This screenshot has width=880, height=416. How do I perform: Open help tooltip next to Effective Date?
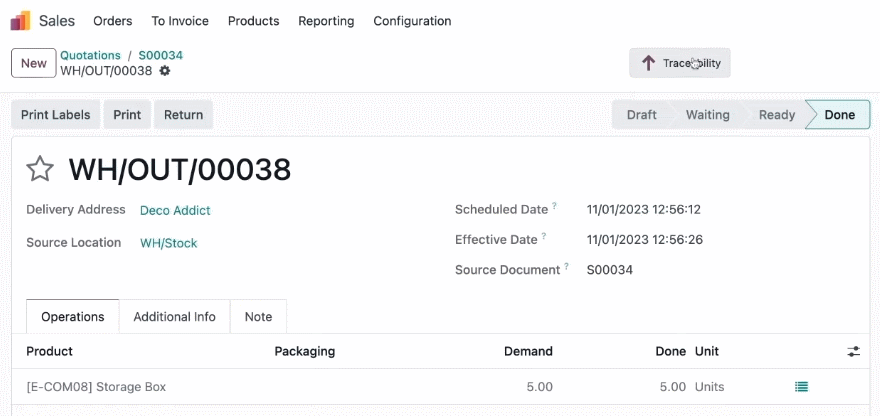pyautogui.click(x=544, y=236)
